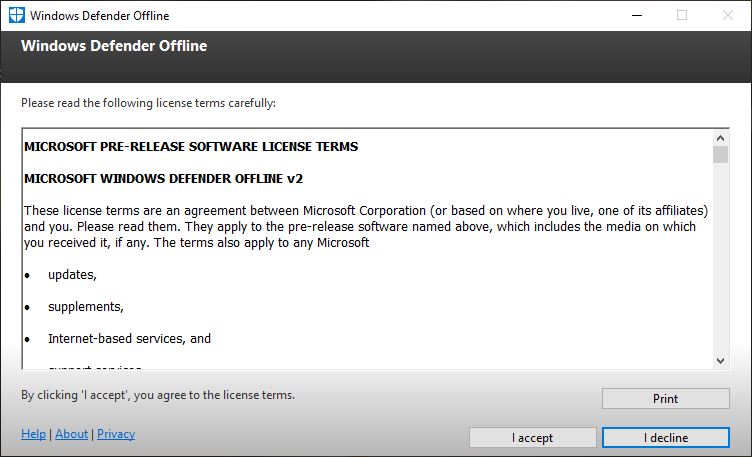This screenshot has height=457, width=752.
Task: Open the Privacy link
Action: pyautogui.click(x=116, y=434)
